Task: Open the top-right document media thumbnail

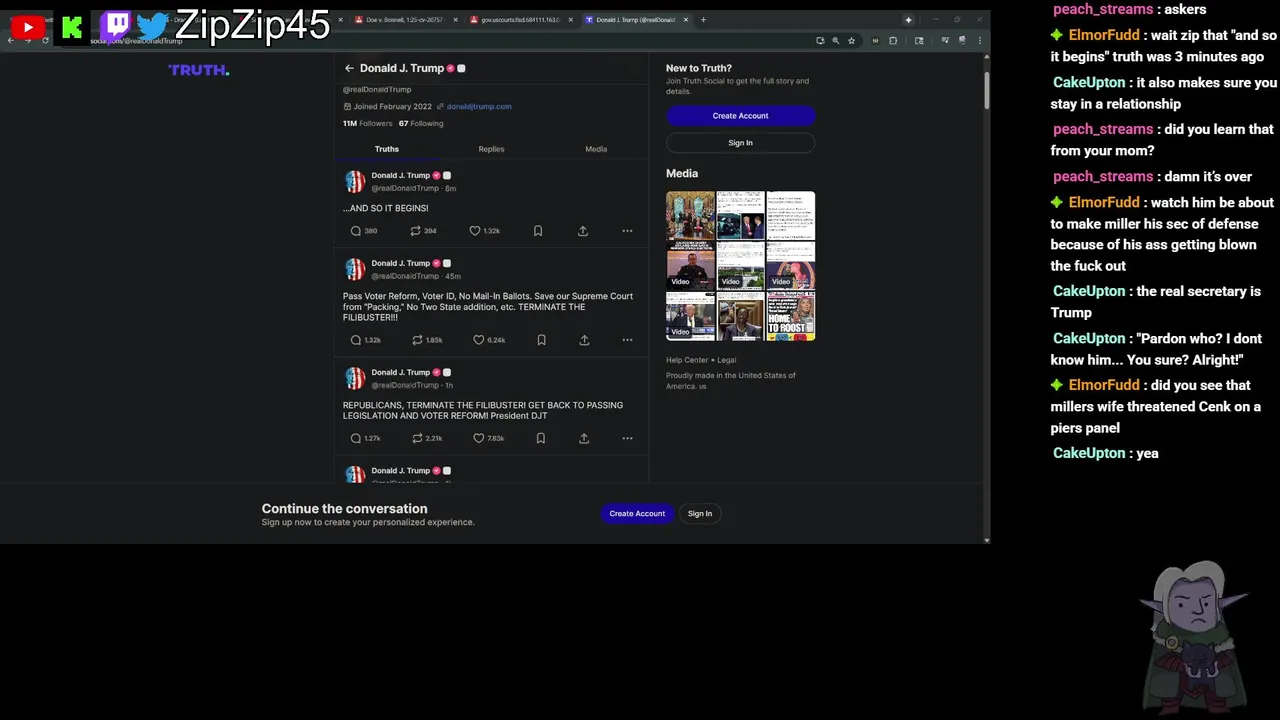Action: click(791, 215)
